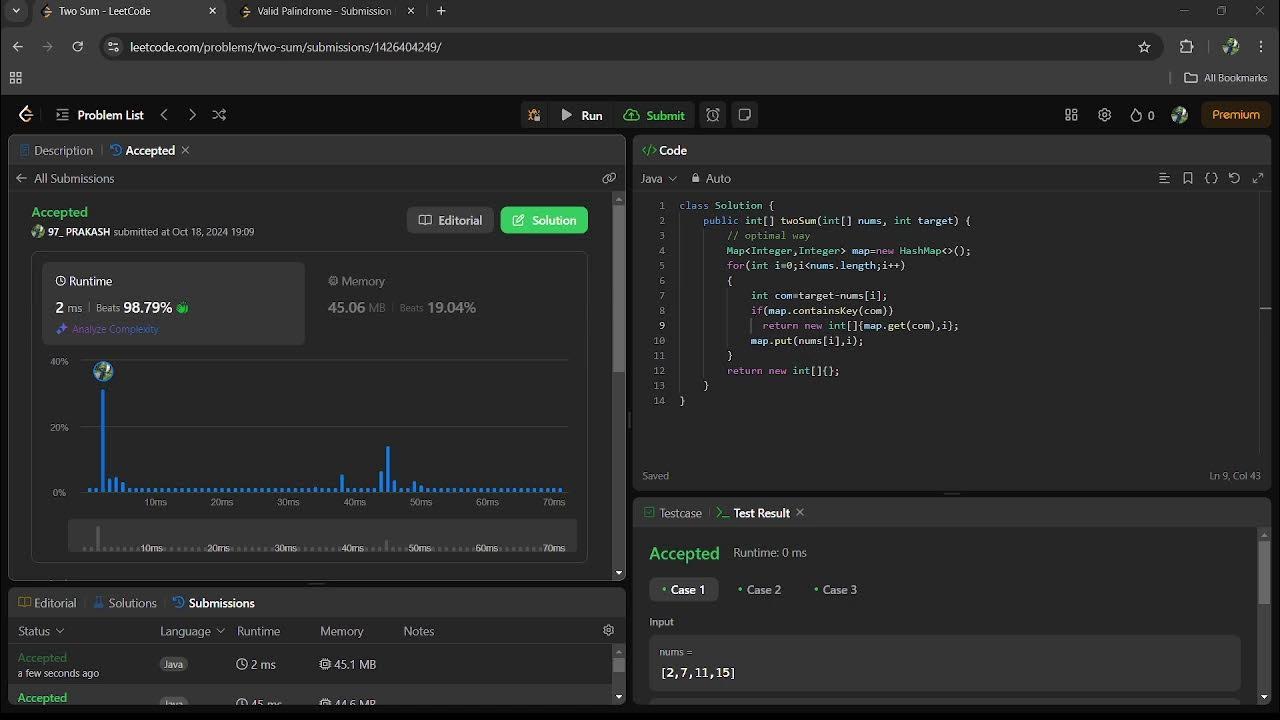This screenshot has height=720, width=1280.
Task: Open the Problem List panel
Action: tap(100, 115)
